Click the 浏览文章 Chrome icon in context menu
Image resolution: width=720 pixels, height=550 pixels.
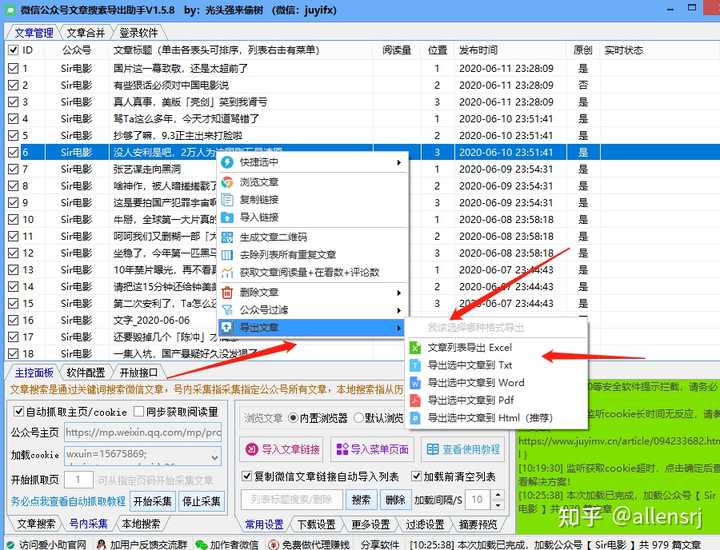point(227,182)
